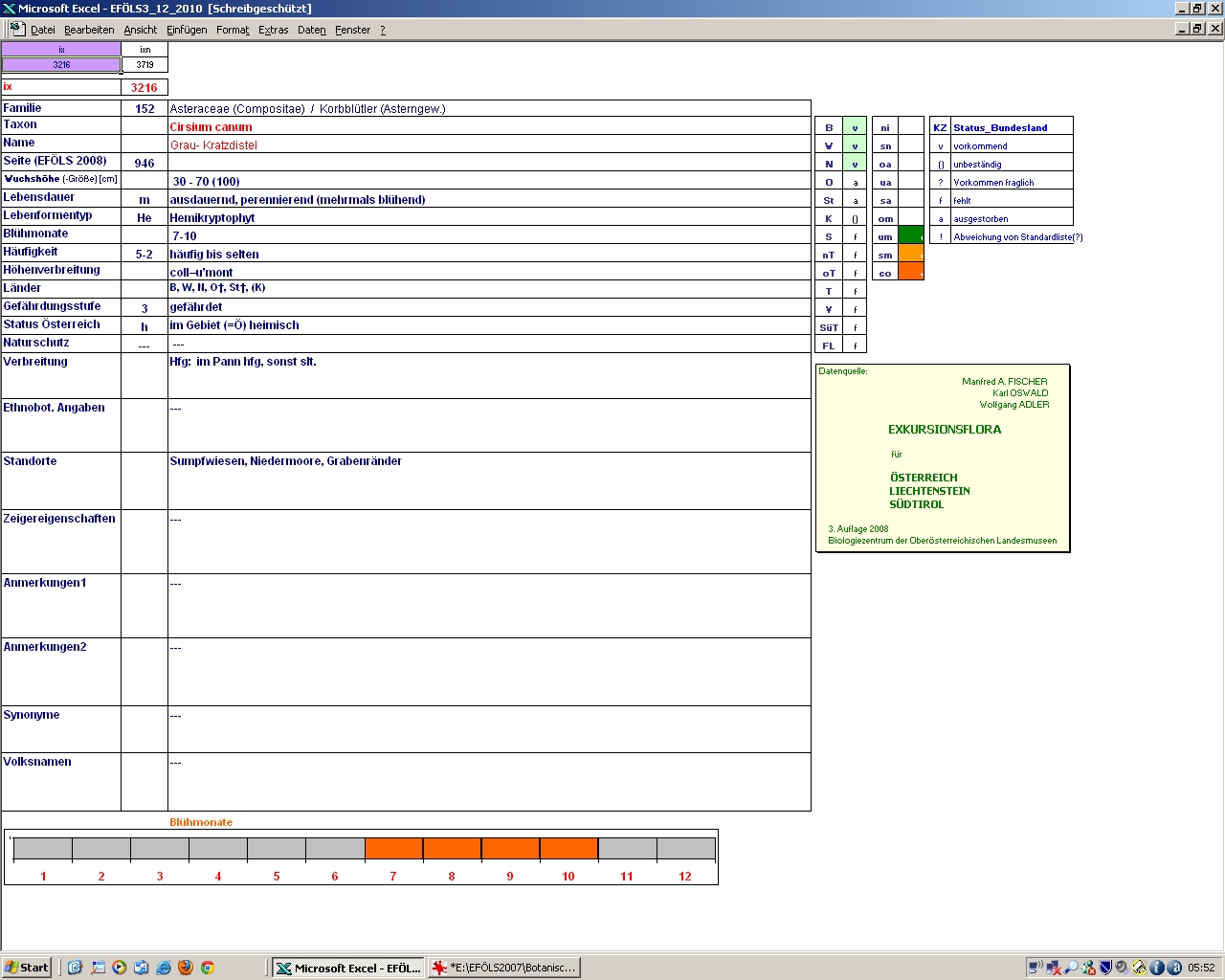
Task: Click the 'EXKURSIONSFLORA' title in the Datenquelle box
Action: [x=945, y=430]
